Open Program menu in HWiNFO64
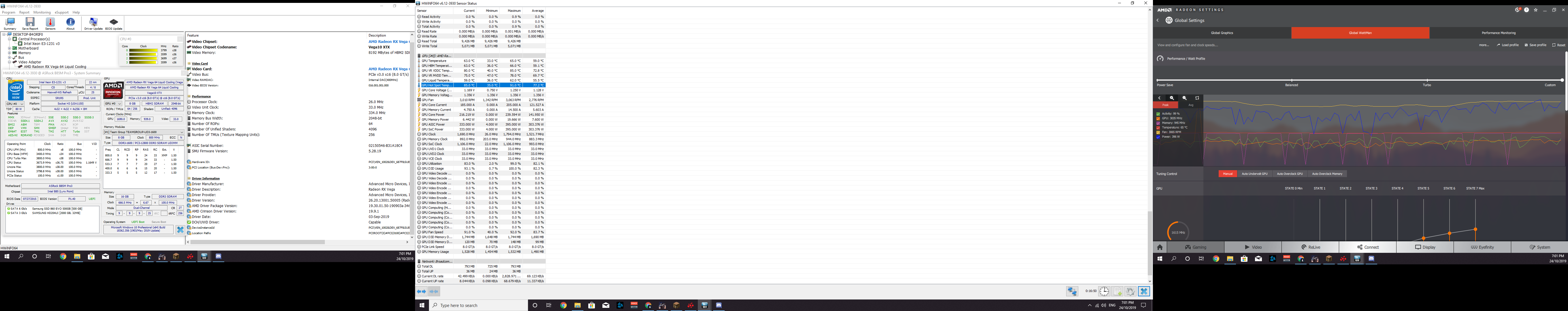Screen dimensions: 1568x311 coord(9,12)
